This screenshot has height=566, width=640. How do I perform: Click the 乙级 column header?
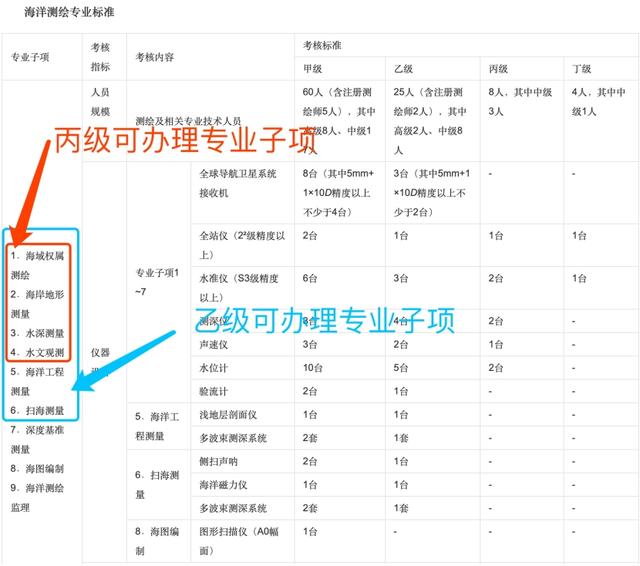click(403, 69)
